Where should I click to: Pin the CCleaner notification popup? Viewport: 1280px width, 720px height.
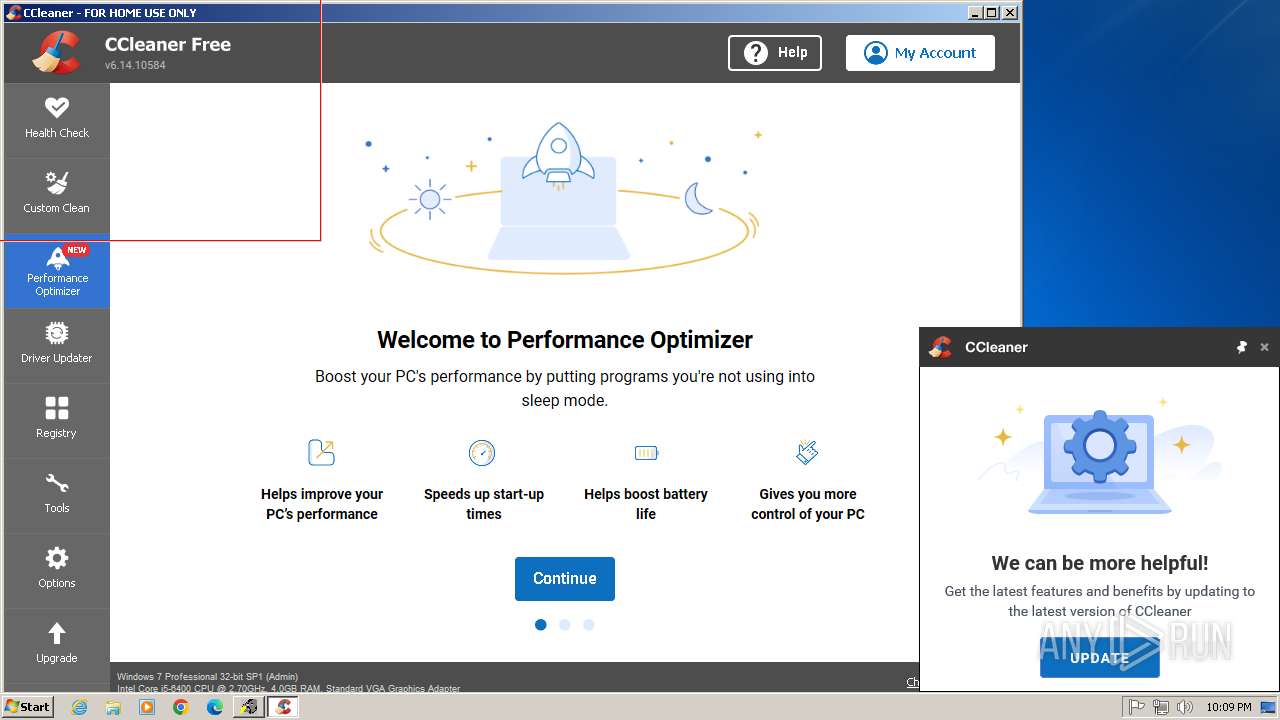[1242, 347]
